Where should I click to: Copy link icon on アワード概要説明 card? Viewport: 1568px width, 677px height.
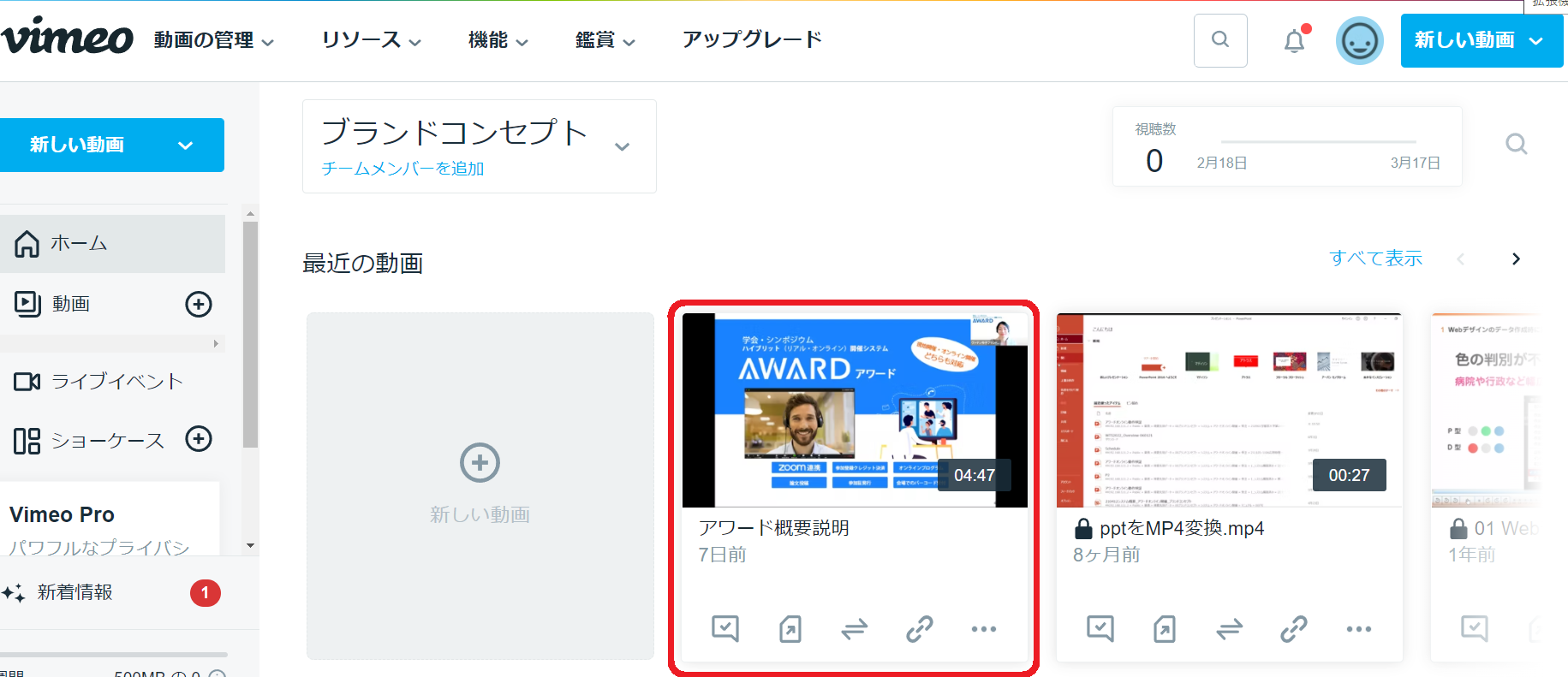click(x=919, y=629)
